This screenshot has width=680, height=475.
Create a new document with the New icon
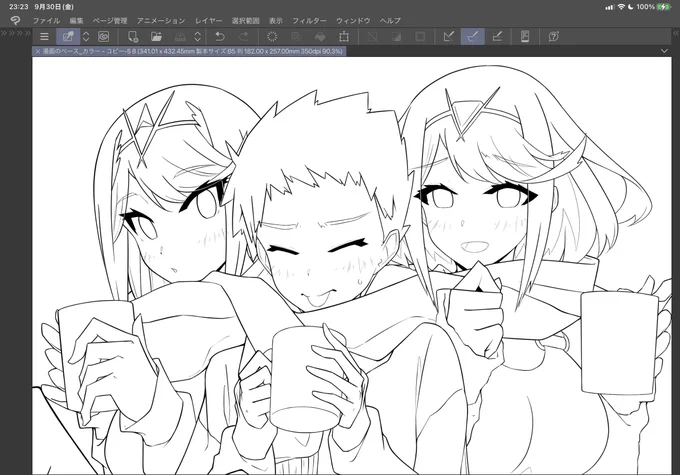click(x=133, y=37)
